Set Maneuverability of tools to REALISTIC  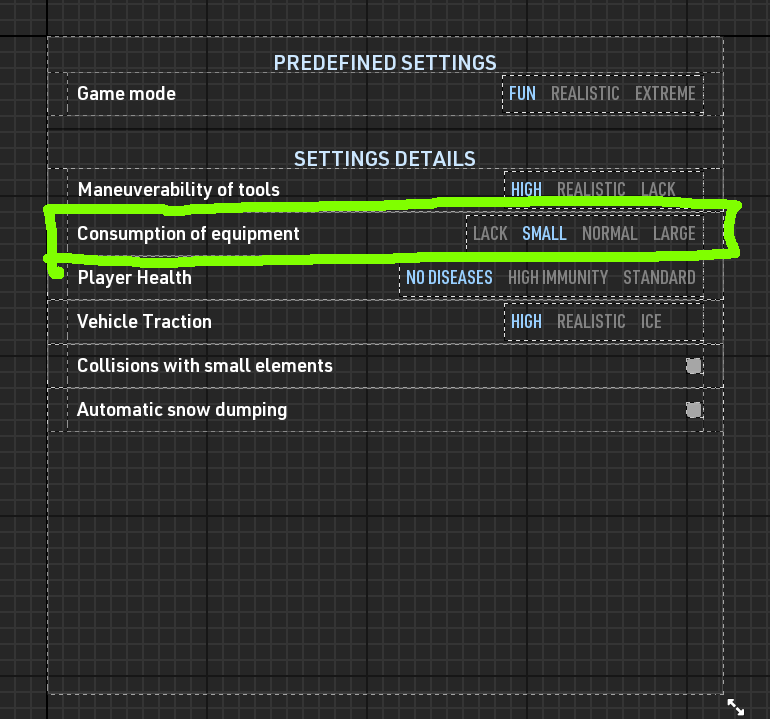coord(591,190)
